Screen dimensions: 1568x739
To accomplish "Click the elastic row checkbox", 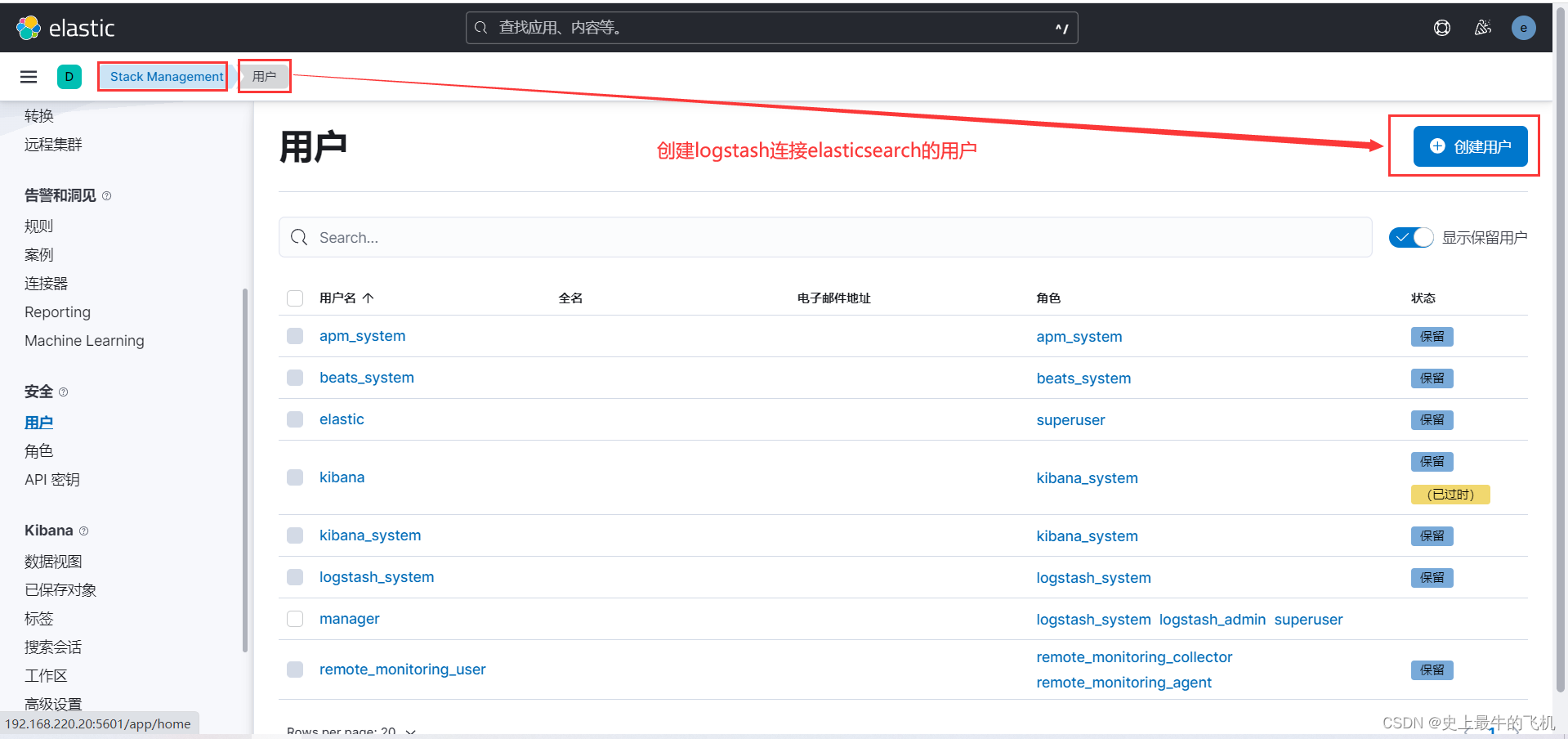I will click(295, 419).
